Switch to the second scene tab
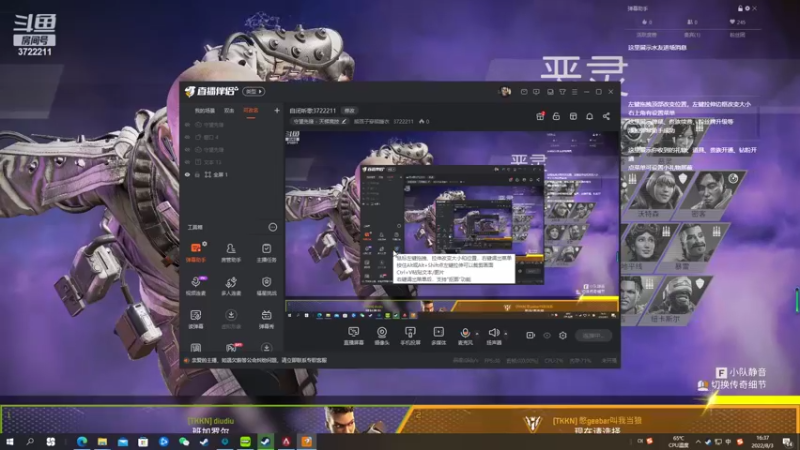The image size is (800, 450). 229,111
